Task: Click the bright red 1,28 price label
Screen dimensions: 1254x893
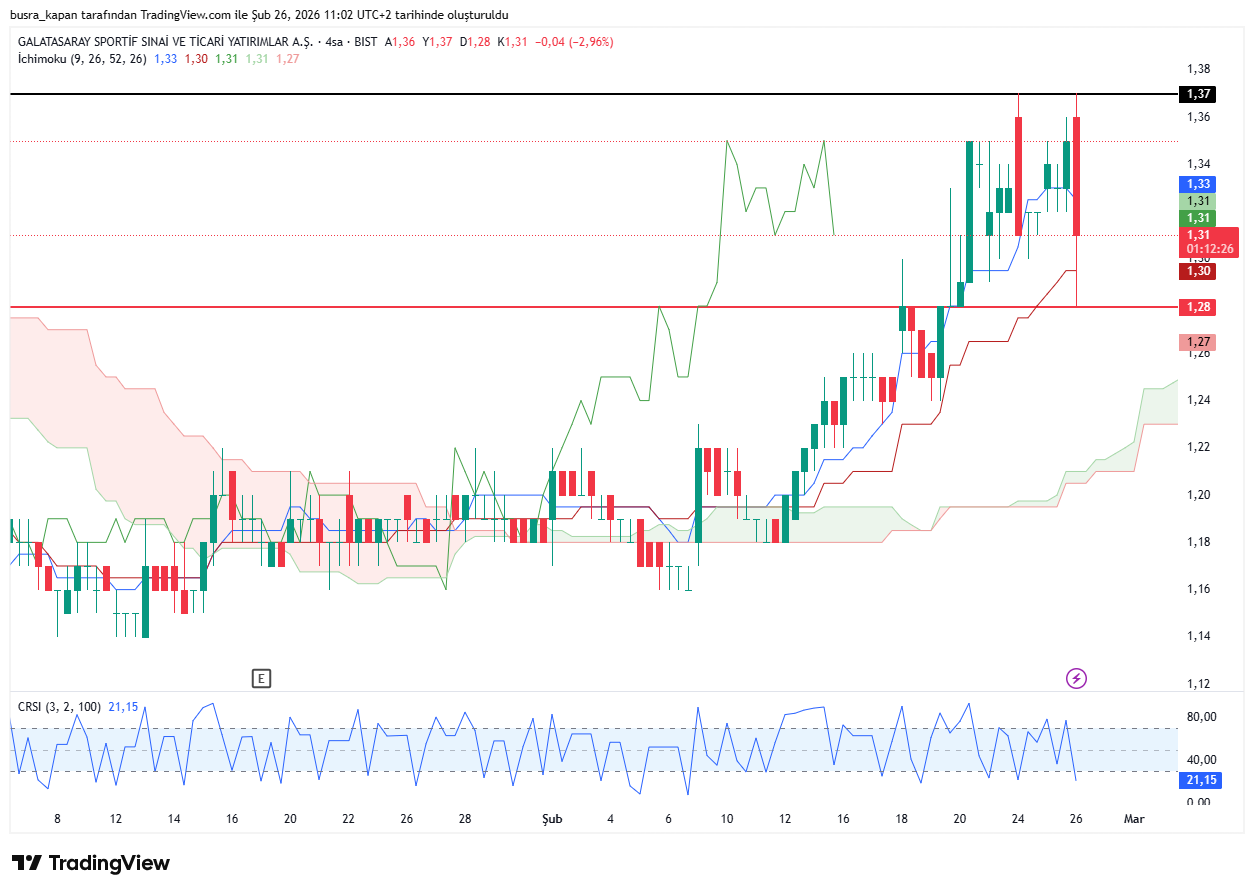Action: coord(1197,307)
